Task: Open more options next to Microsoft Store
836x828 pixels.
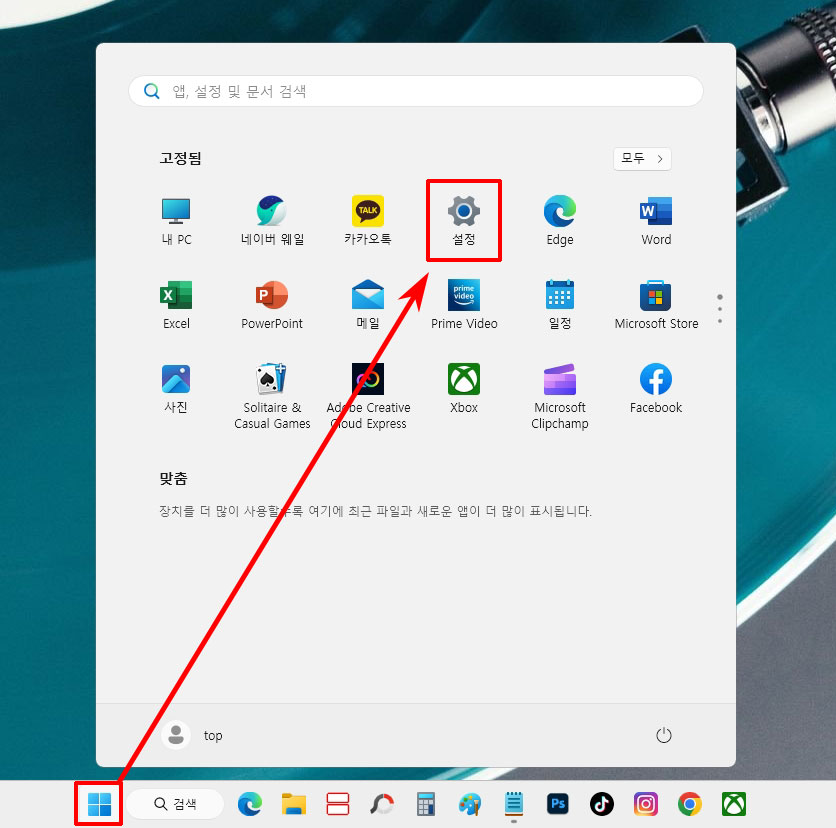Action: tap(720, 308)
